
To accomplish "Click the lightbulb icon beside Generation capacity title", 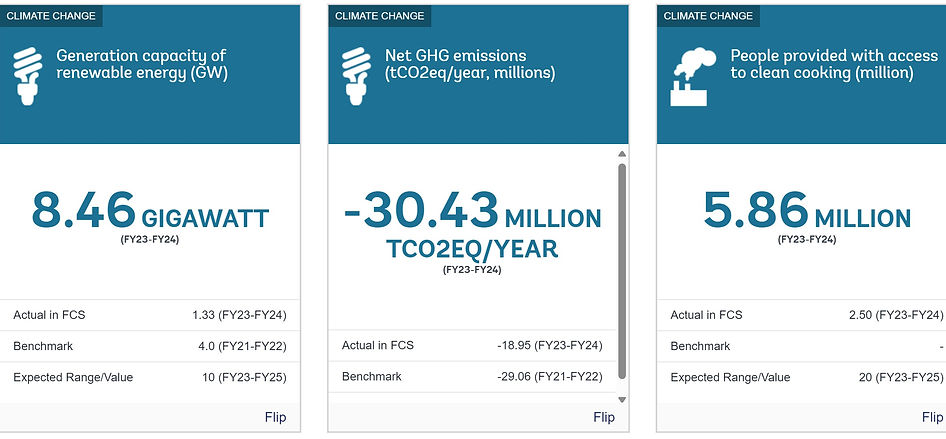I will pyautogui.click(x=31, y=76).
